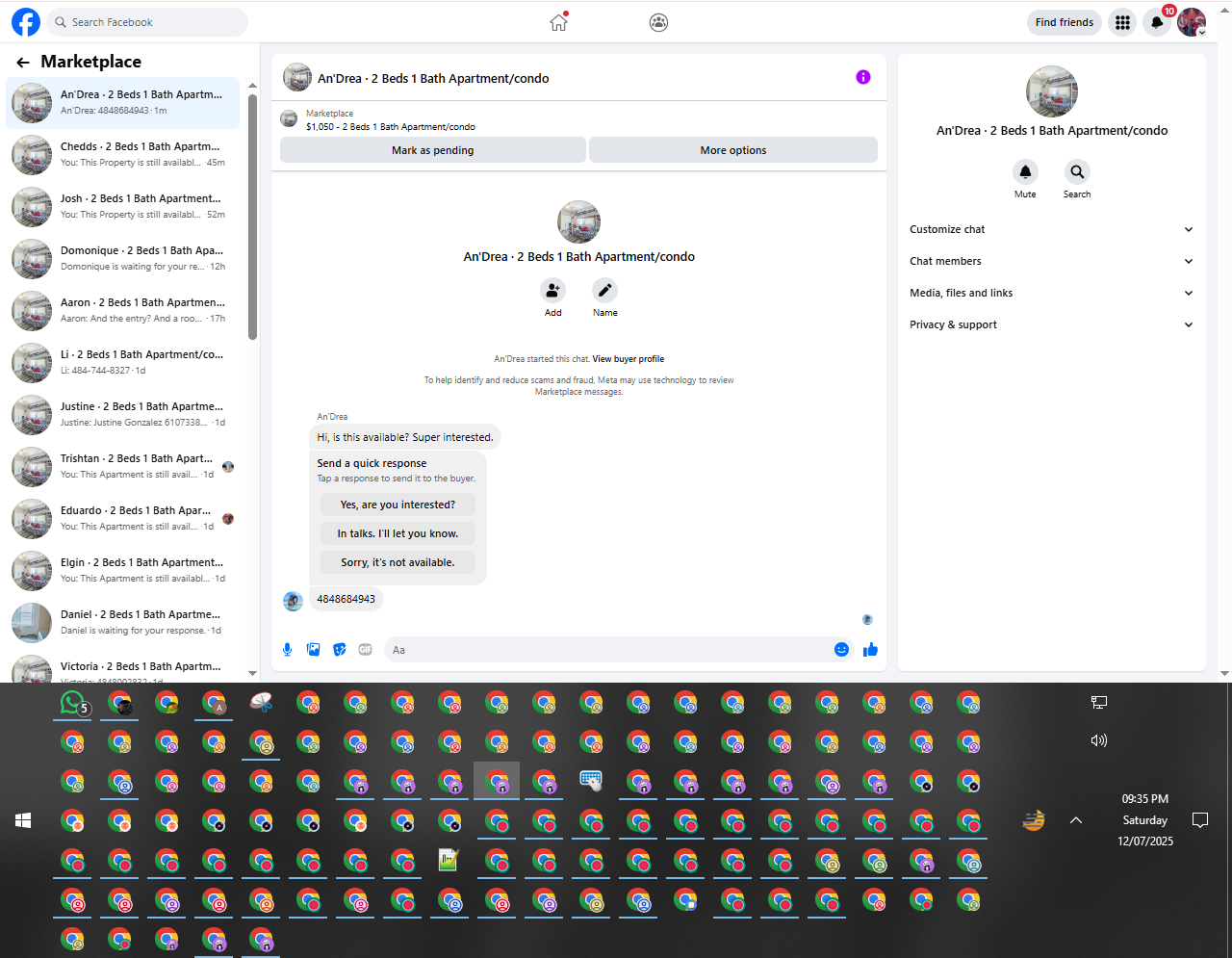This screenshot has width=1232, height=958.
Task: Open Aaron conversation in chat list
Action: (x=123, y=311)
